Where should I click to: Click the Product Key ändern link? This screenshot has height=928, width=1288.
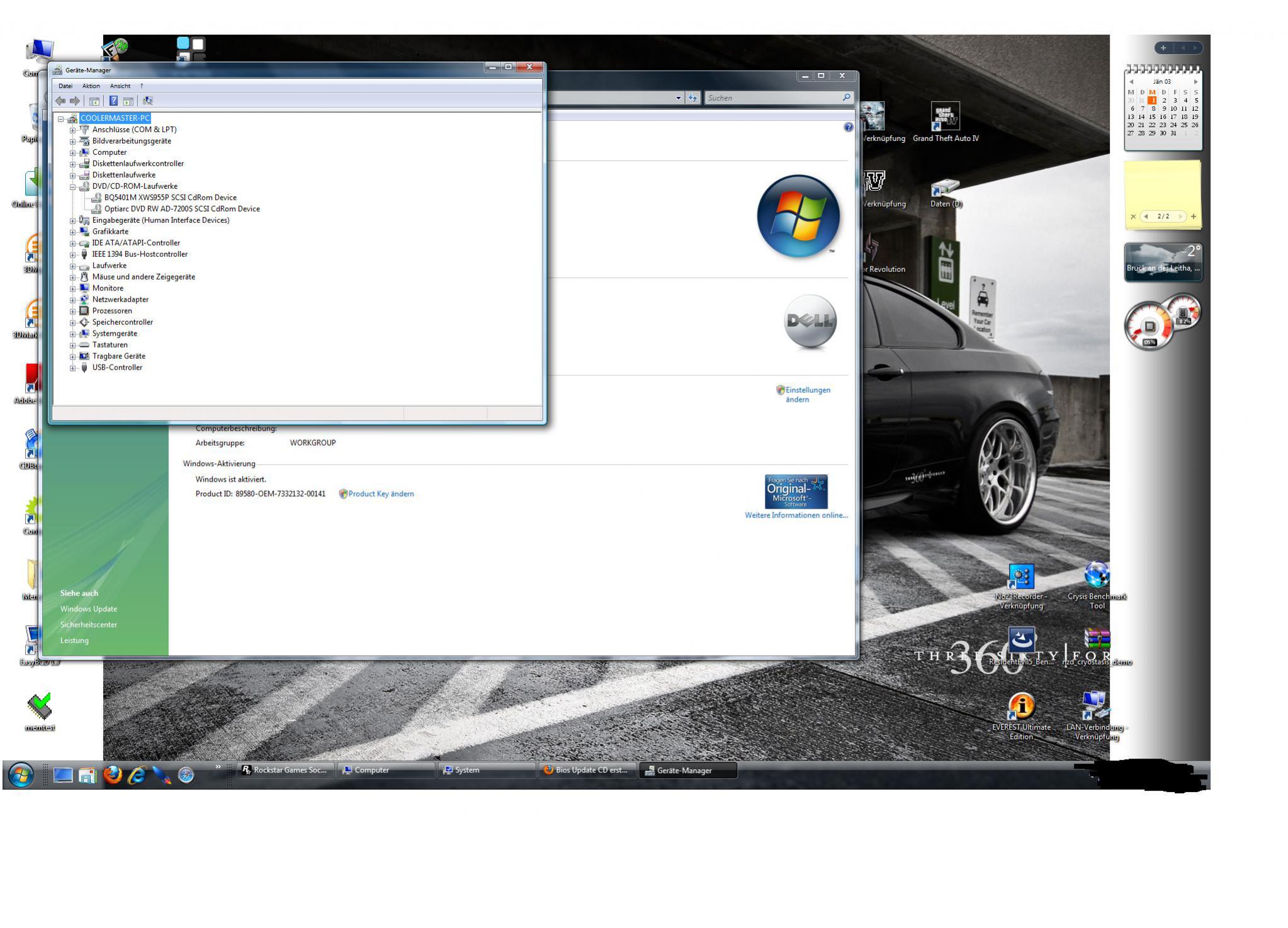tap(381, 494)
